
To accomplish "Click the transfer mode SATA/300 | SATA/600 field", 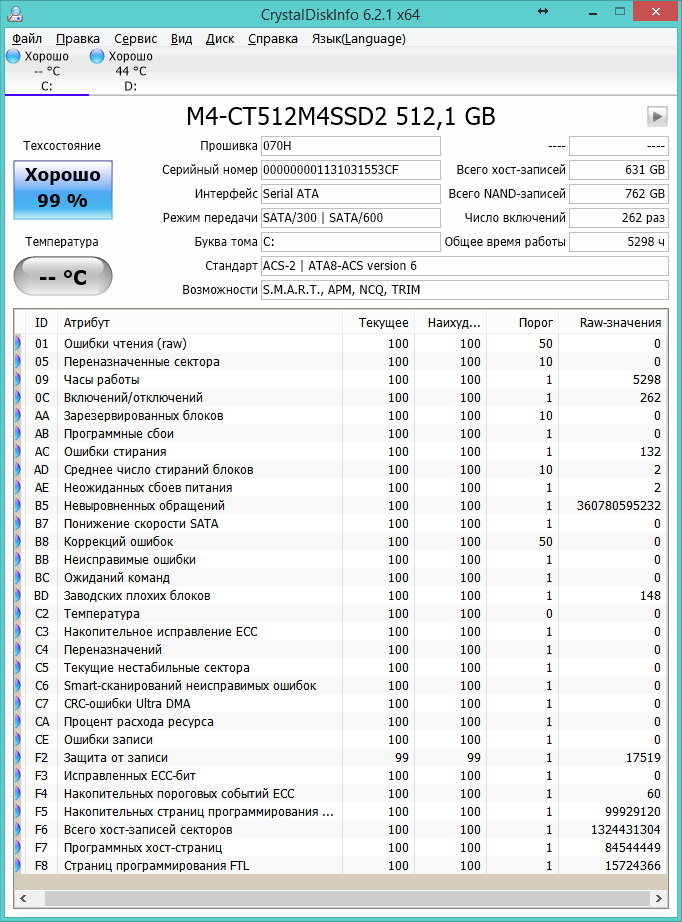I will coord(350,218).
